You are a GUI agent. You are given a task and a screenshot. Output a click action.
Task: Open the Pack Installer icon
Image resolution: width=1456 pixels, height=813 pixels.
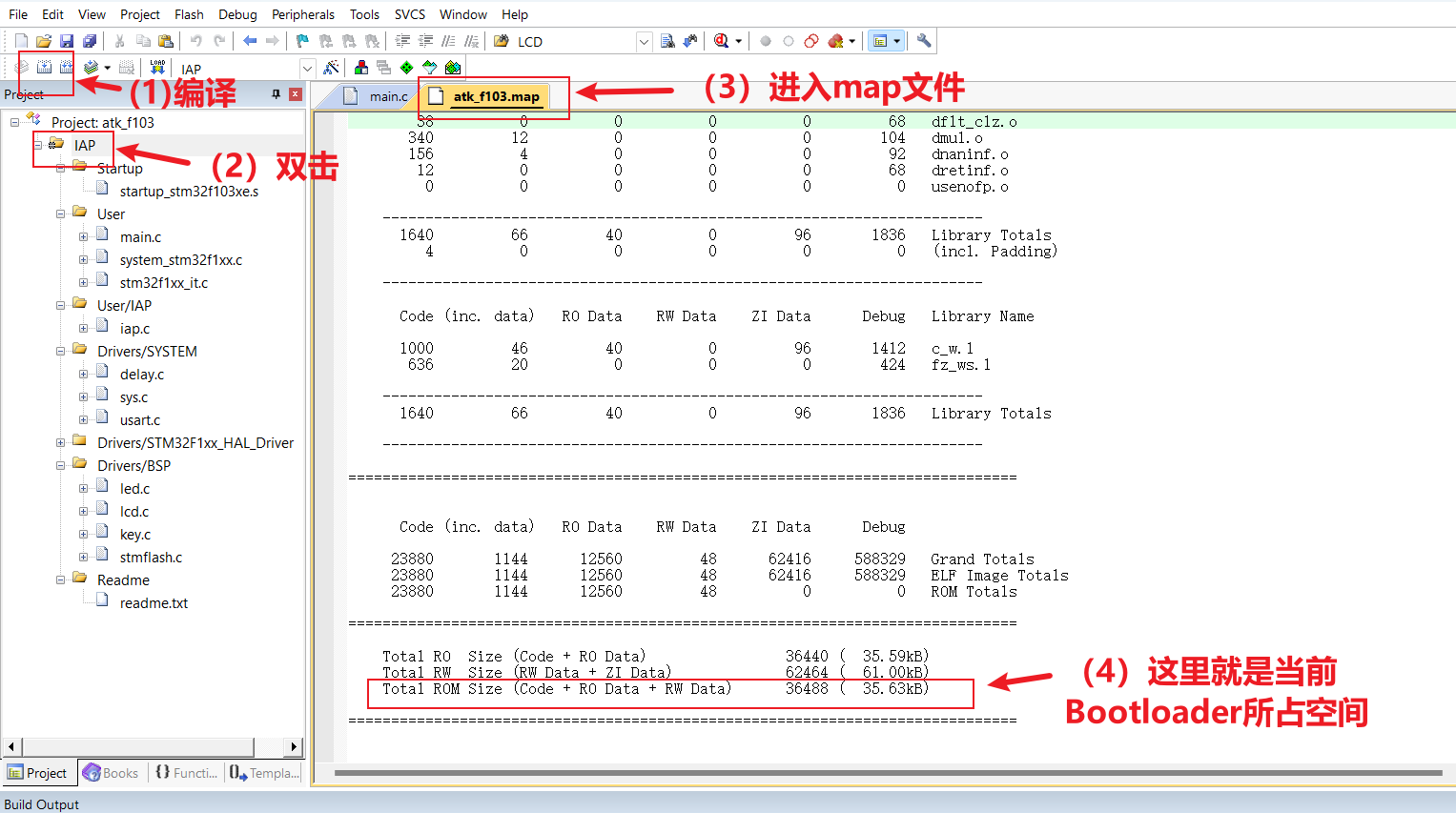click(x=453, y=68)
